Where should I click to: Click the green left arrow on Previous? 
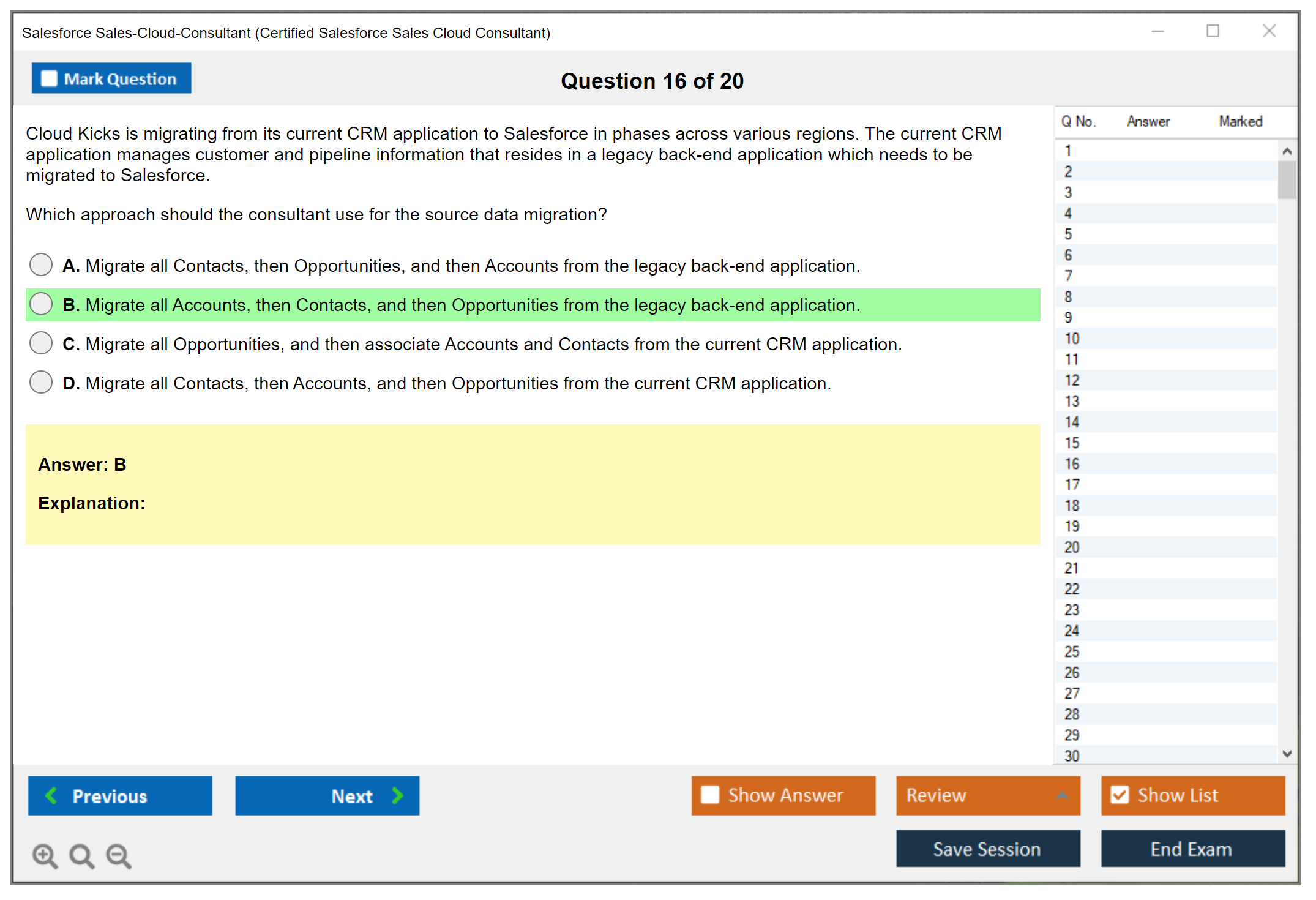[x=51, y=795]
